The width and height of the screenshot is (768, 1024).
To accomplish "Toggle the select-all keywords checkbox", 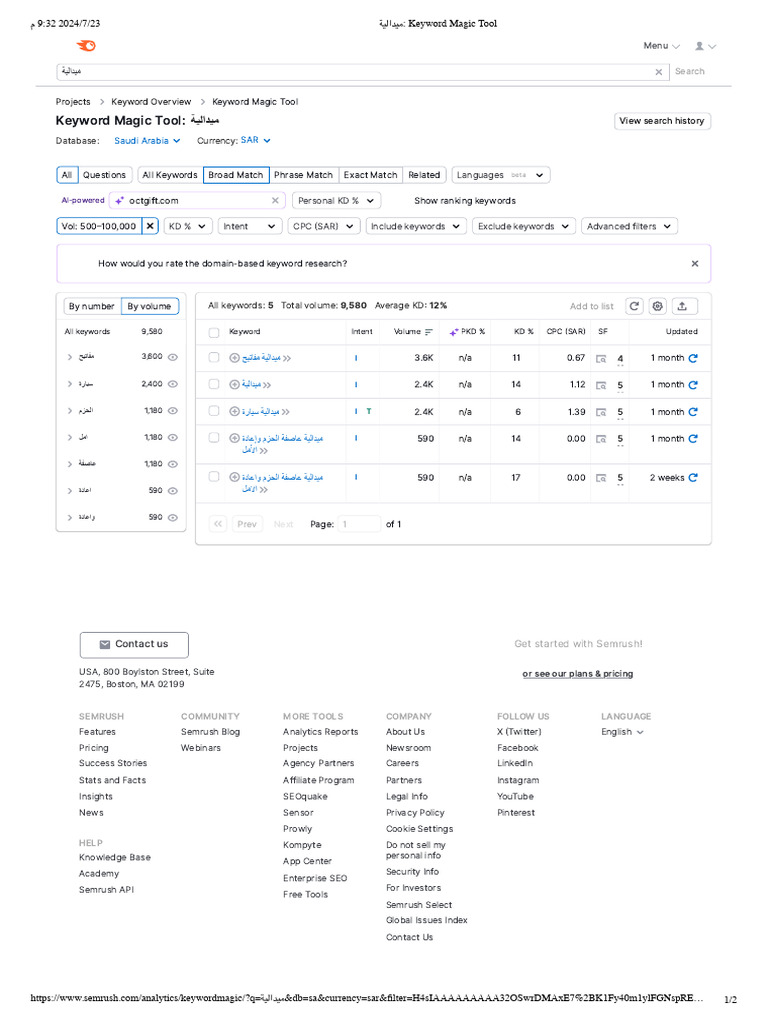I will coord(214,332).
